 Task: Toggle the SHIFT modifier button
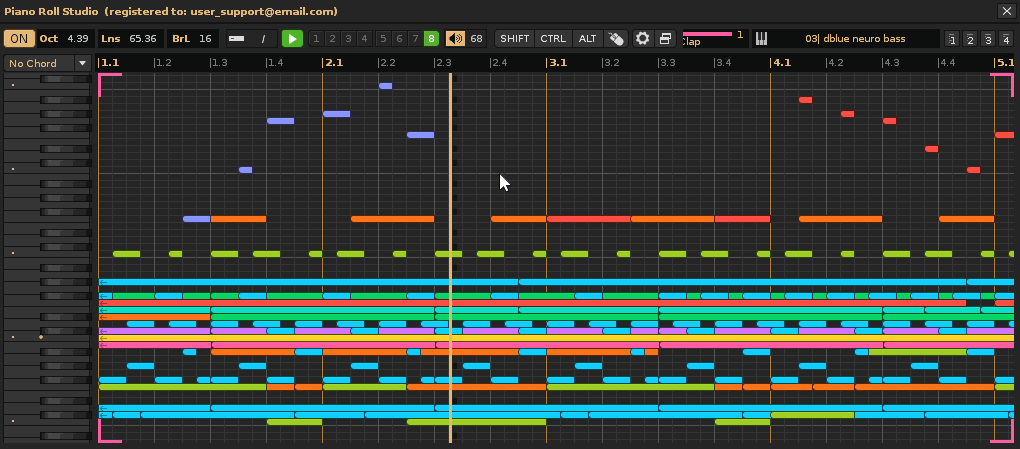pyautogui.click(x=515, y=39)
